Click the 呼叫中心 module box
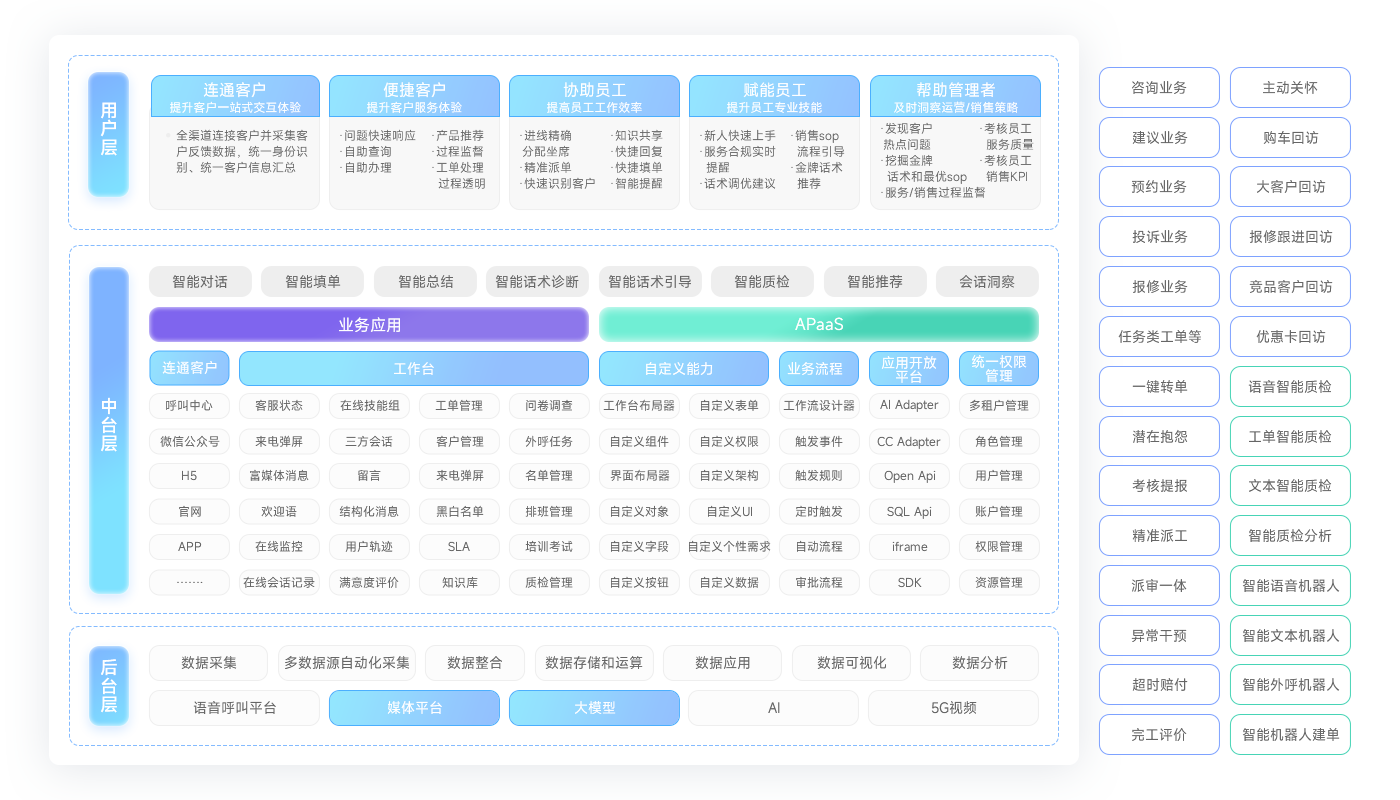The image size is (1400, 800). click(x=189, y=406)
